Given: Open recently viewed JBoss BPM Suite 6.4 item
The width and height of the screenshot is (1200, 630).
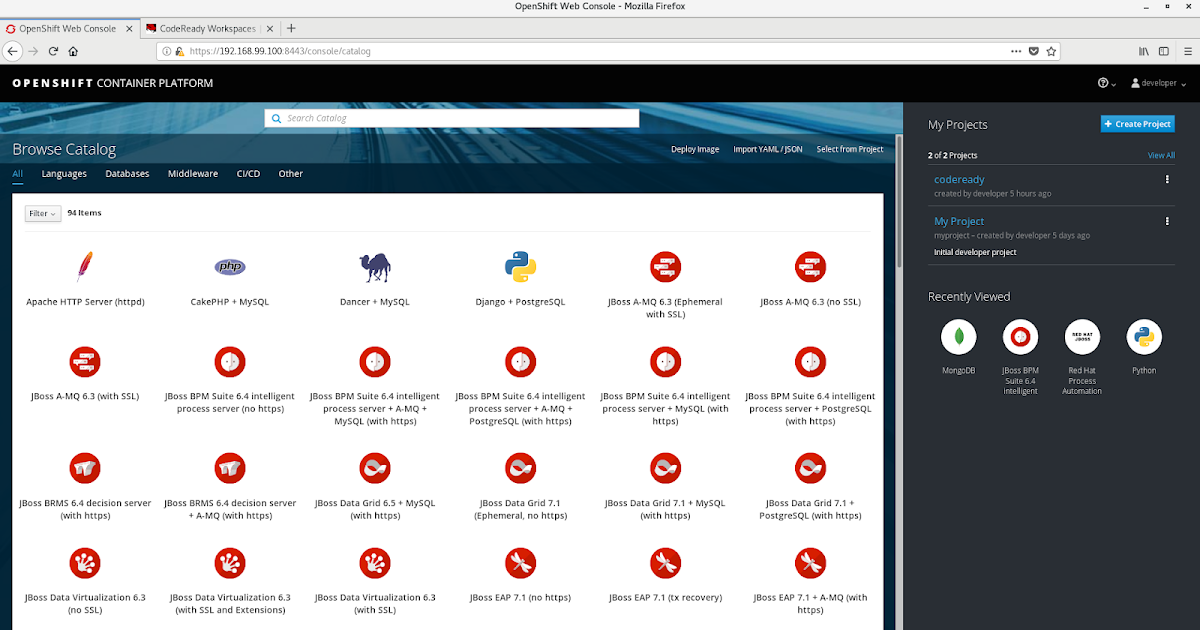Looking at the screenshot, I should (x=1020, y=337).
